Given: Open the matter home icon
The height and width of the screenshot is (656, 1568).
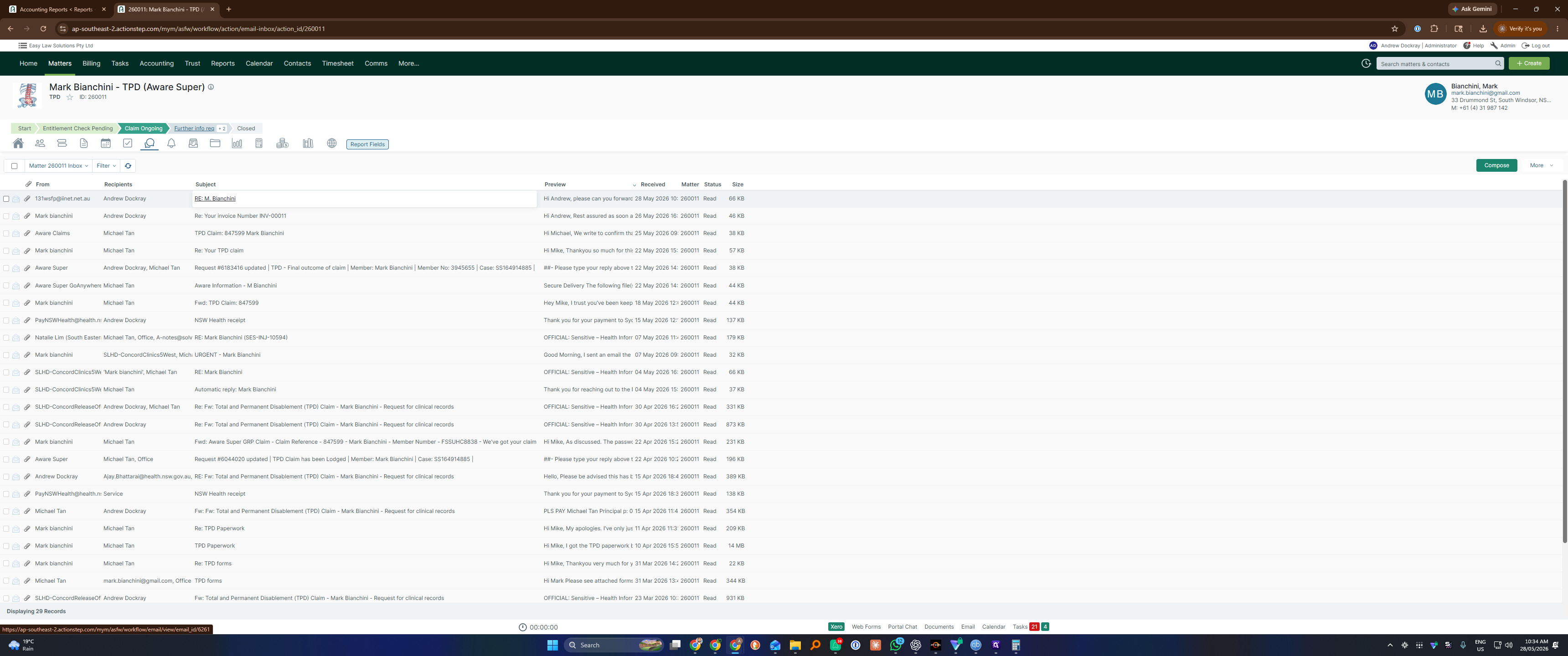Looking at the screenshot, I should 18,143.
